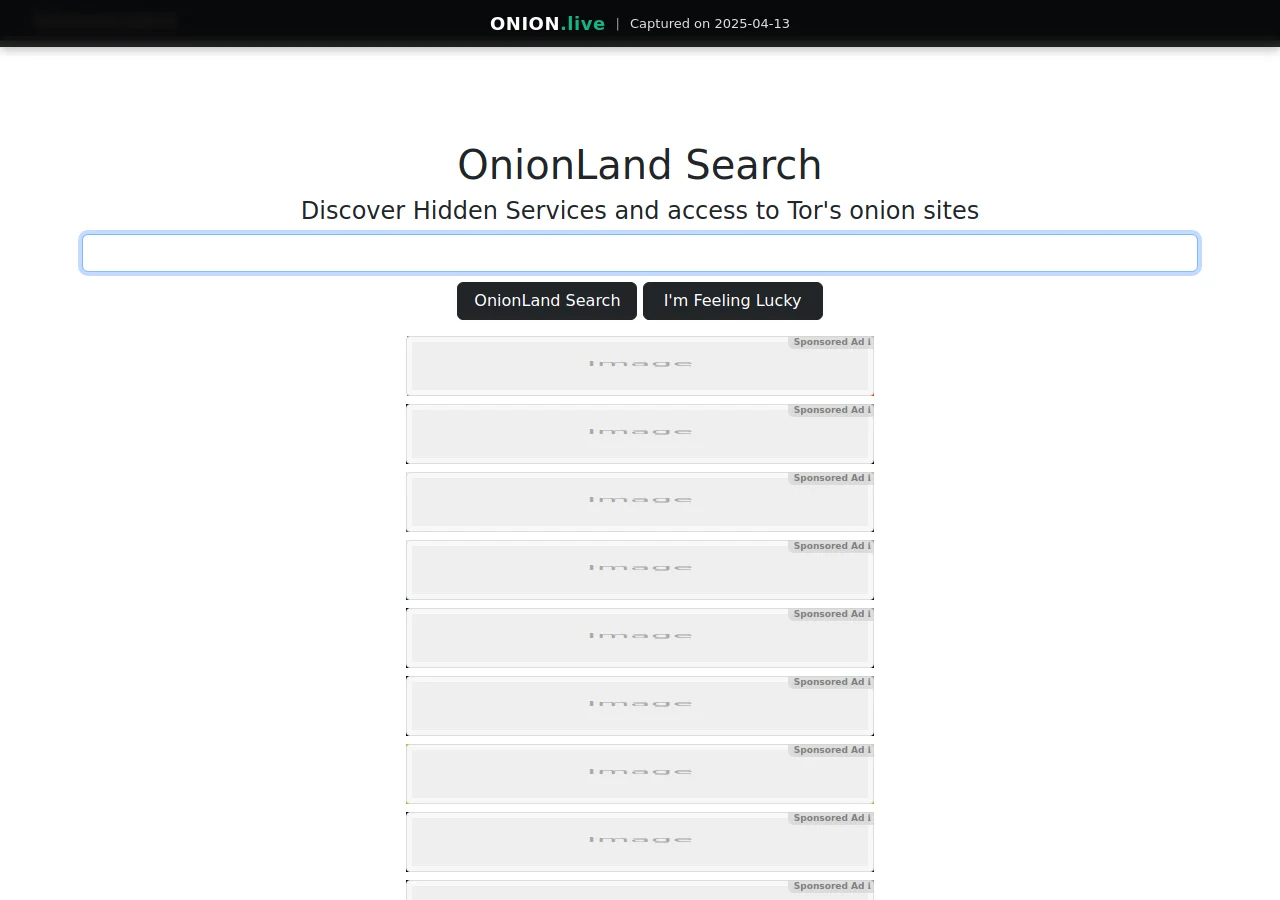This screenshot has width=1280, height=900.
Task: Open the info icon on the sixth Sponsored Ad
Action: tap(868, 681)
